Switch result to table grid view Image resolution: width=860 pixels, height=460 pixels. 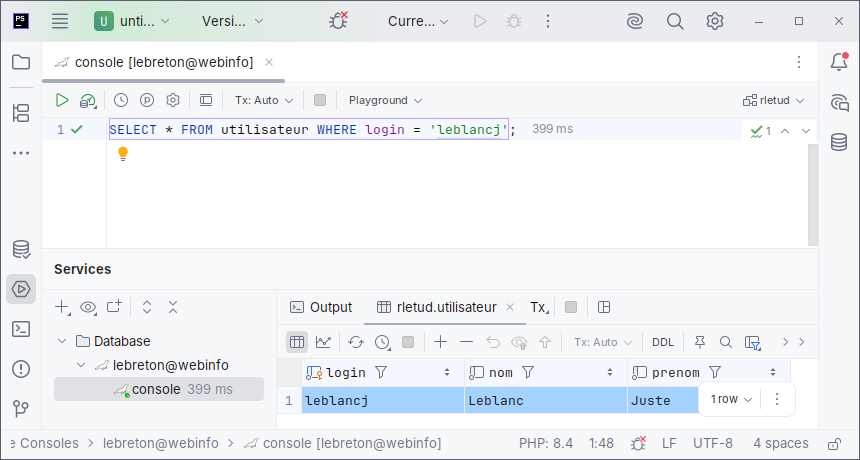297,342
